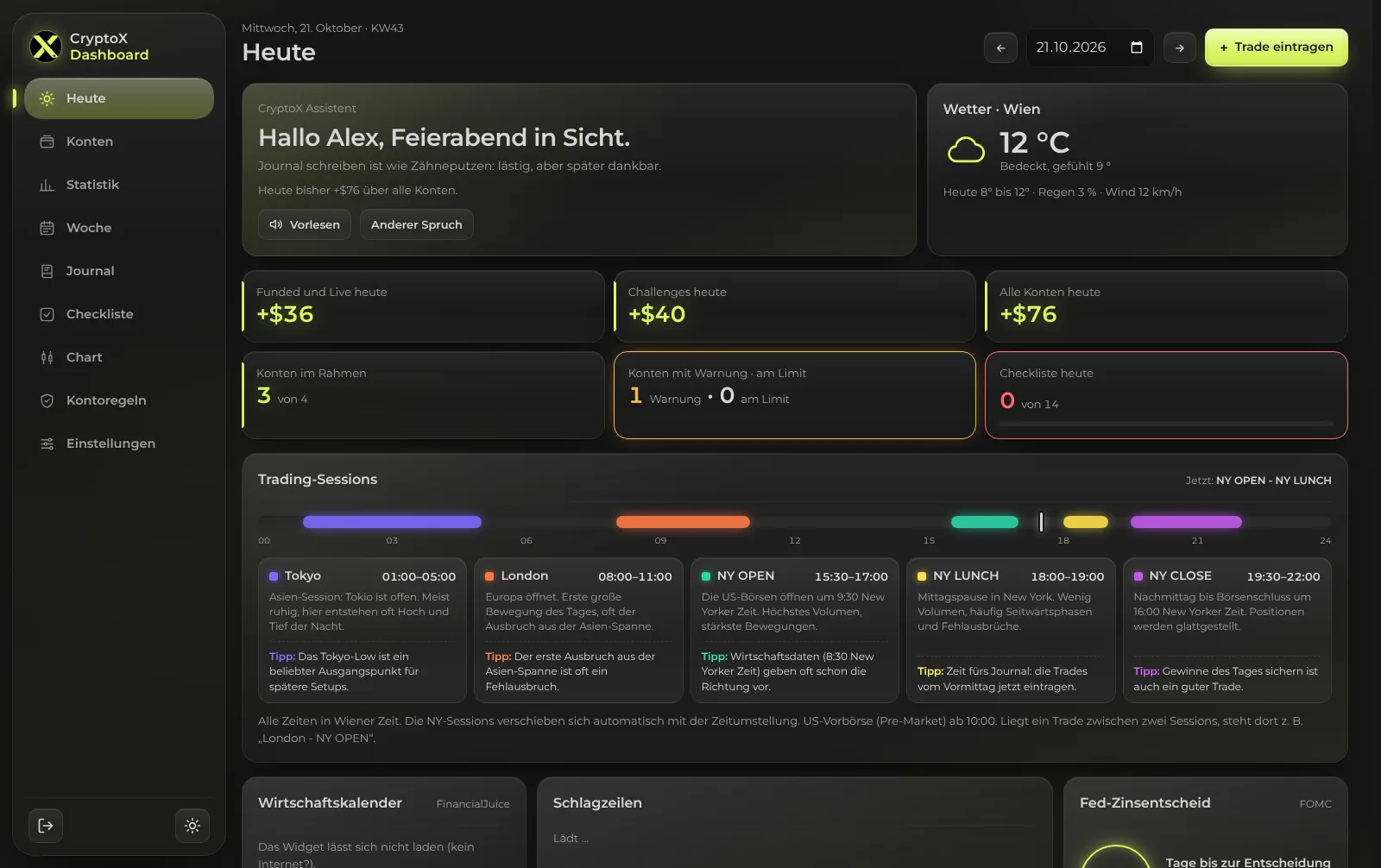1381x868 pixels.
Task: Click the FOMC label
Action: [x=1315, y=804]
